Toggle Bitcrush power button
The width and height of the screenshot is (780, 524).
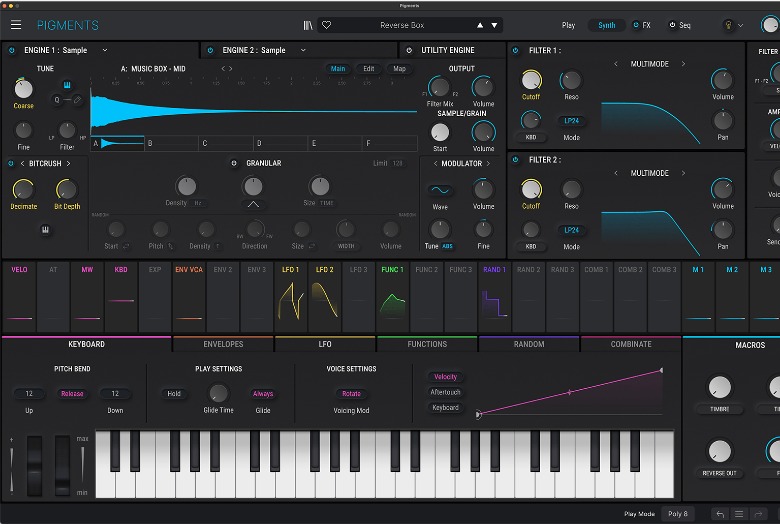11,163
